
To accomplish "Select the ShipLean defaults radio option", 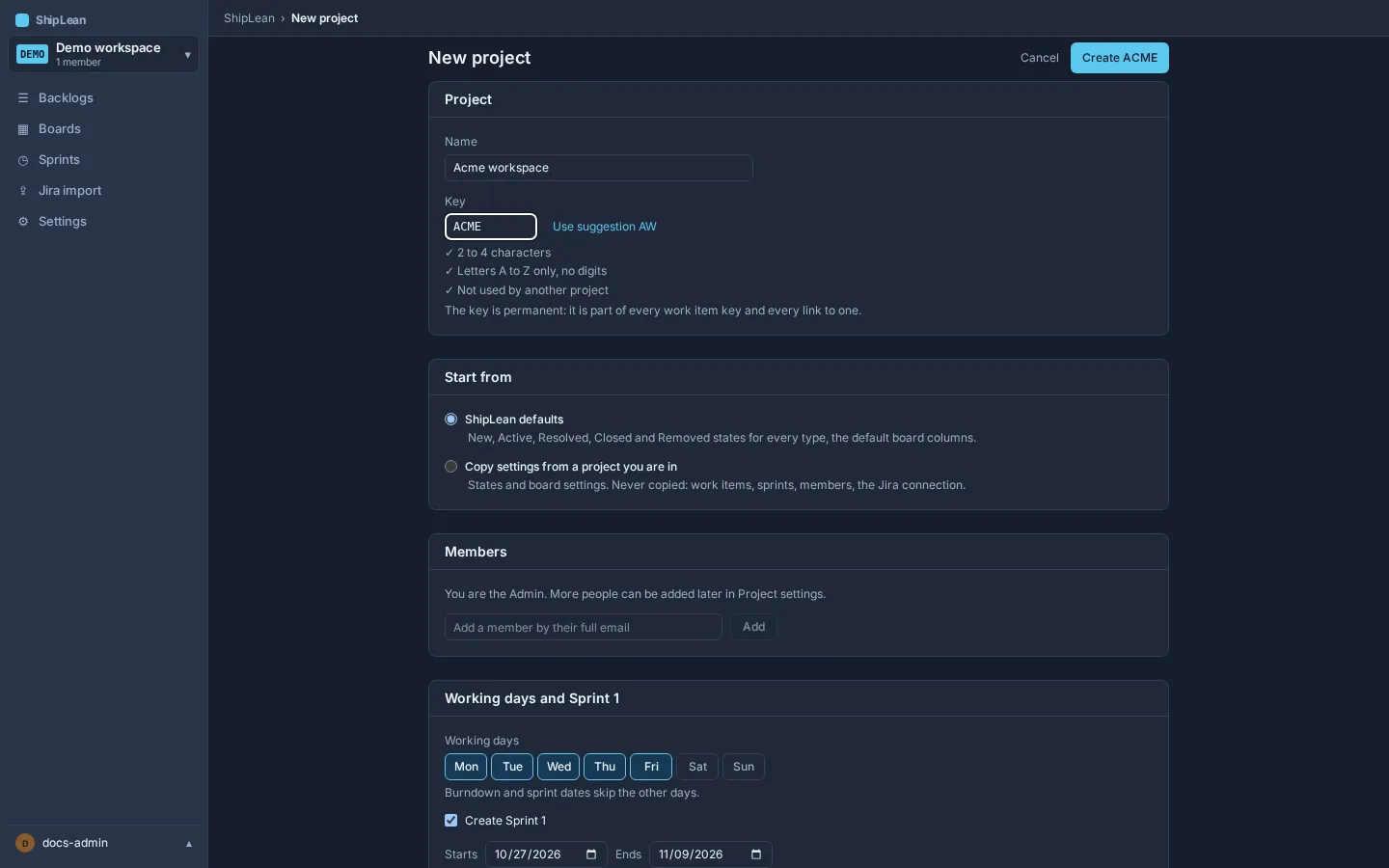I will (x=450, y=420).
